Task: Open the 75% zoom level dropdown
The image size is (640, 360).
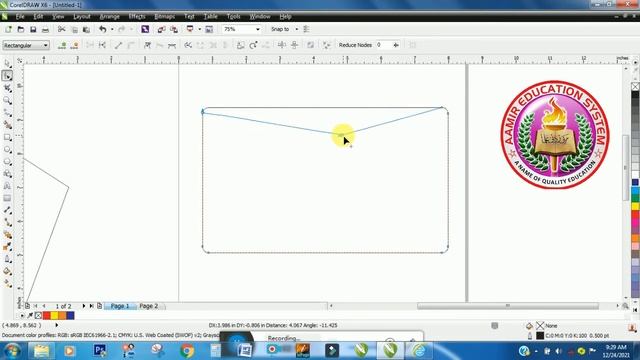Action: point(258,29)
